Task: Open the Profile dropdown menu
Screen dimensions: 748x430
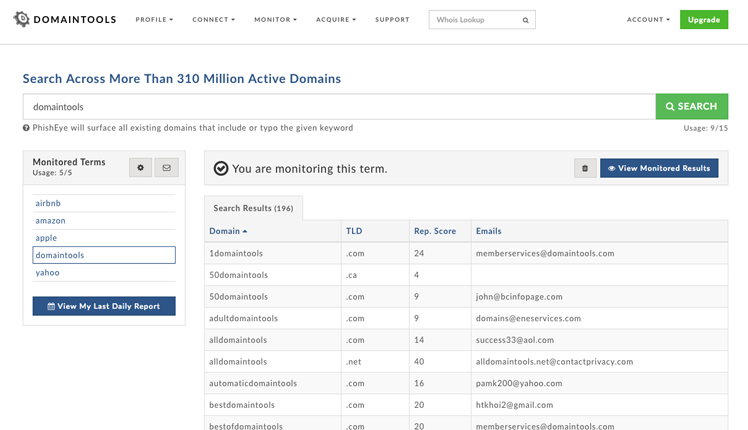Action: click(x=154, y=20)
